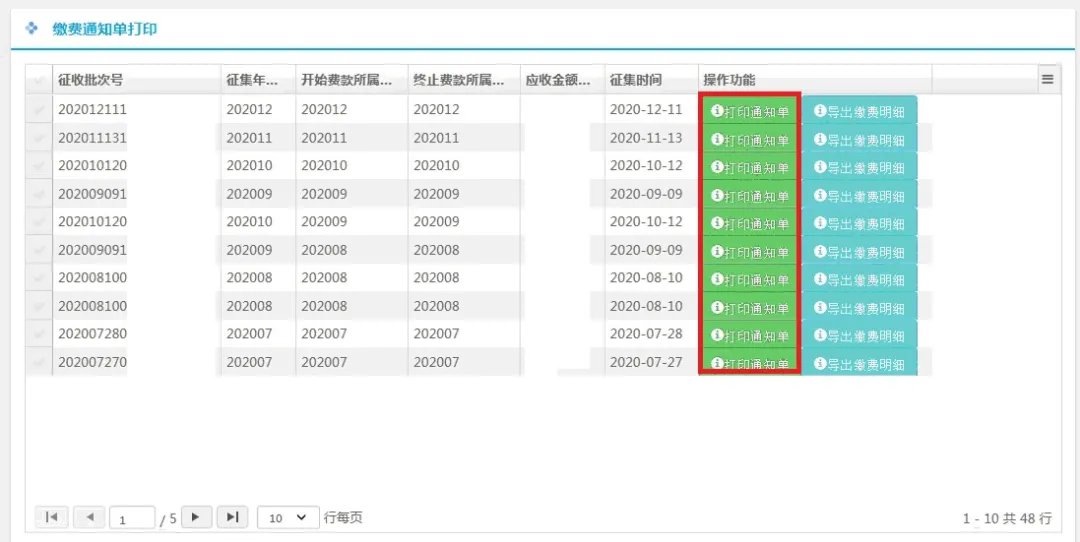Click the 缴费通知单打印 title icon
The image size is (1080, 542).
(x=32, y=29)
